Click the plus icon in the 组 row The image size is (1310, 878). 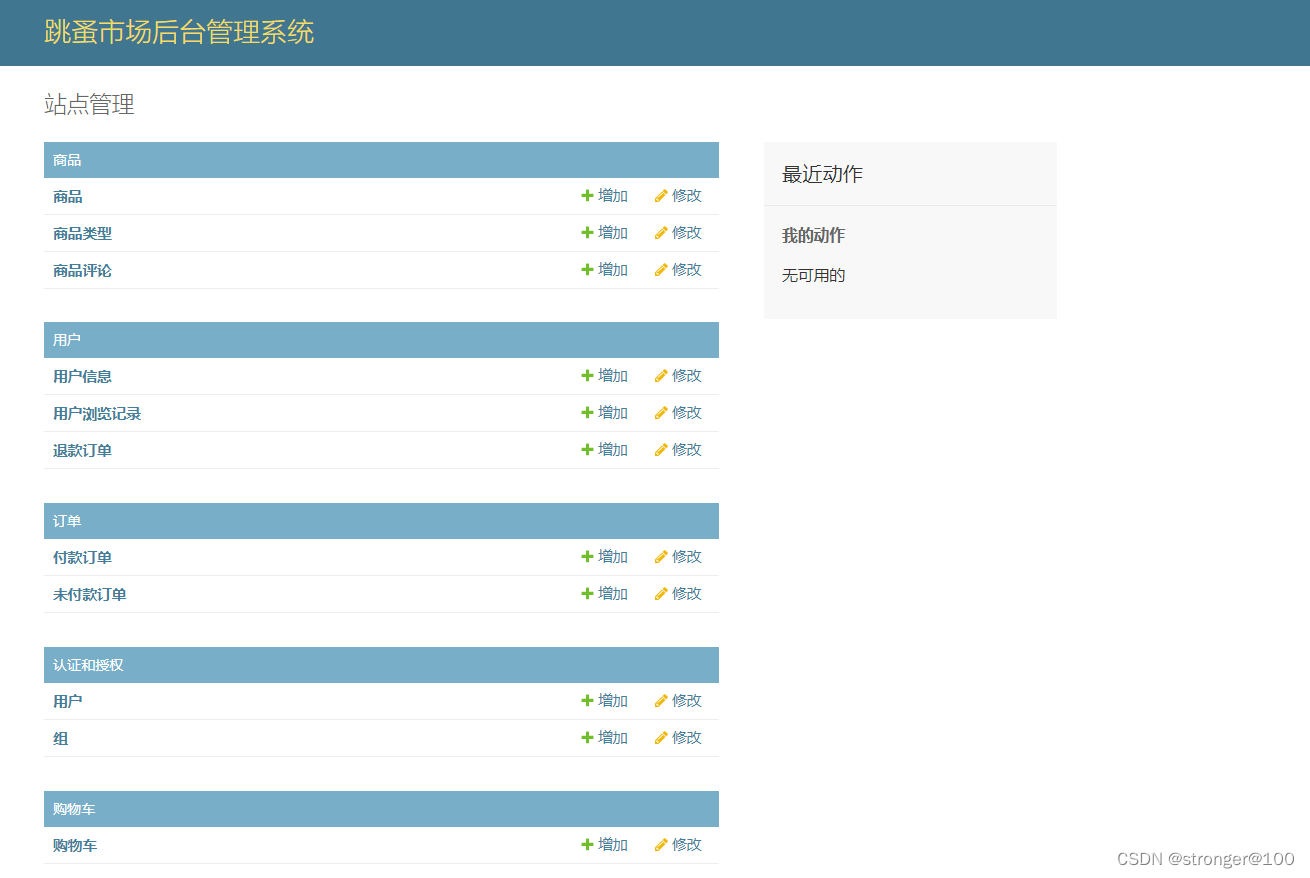click(x=587, y=738)
